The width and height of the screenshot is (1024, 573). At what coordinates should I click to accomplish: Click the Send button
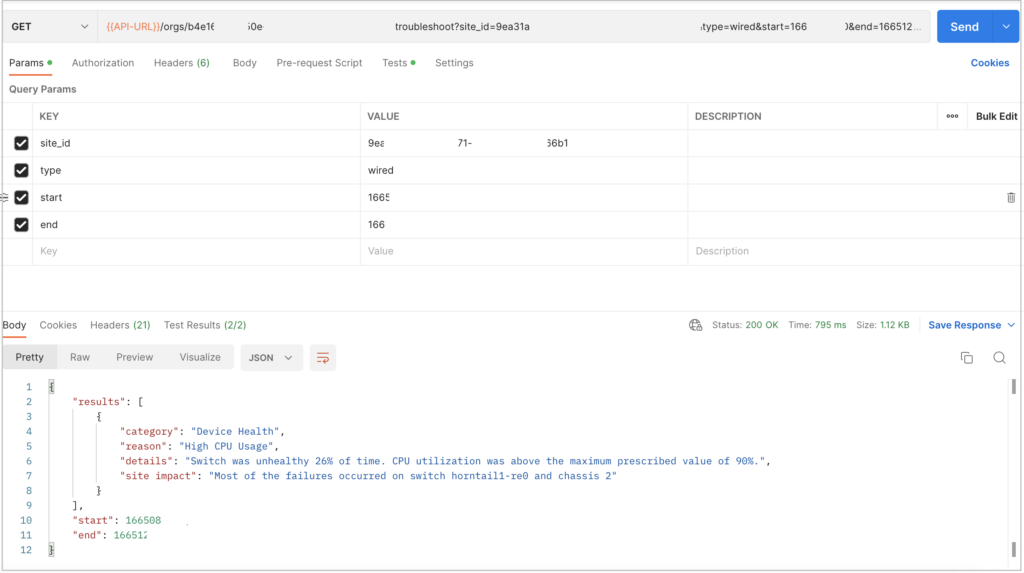pos(965,27)
